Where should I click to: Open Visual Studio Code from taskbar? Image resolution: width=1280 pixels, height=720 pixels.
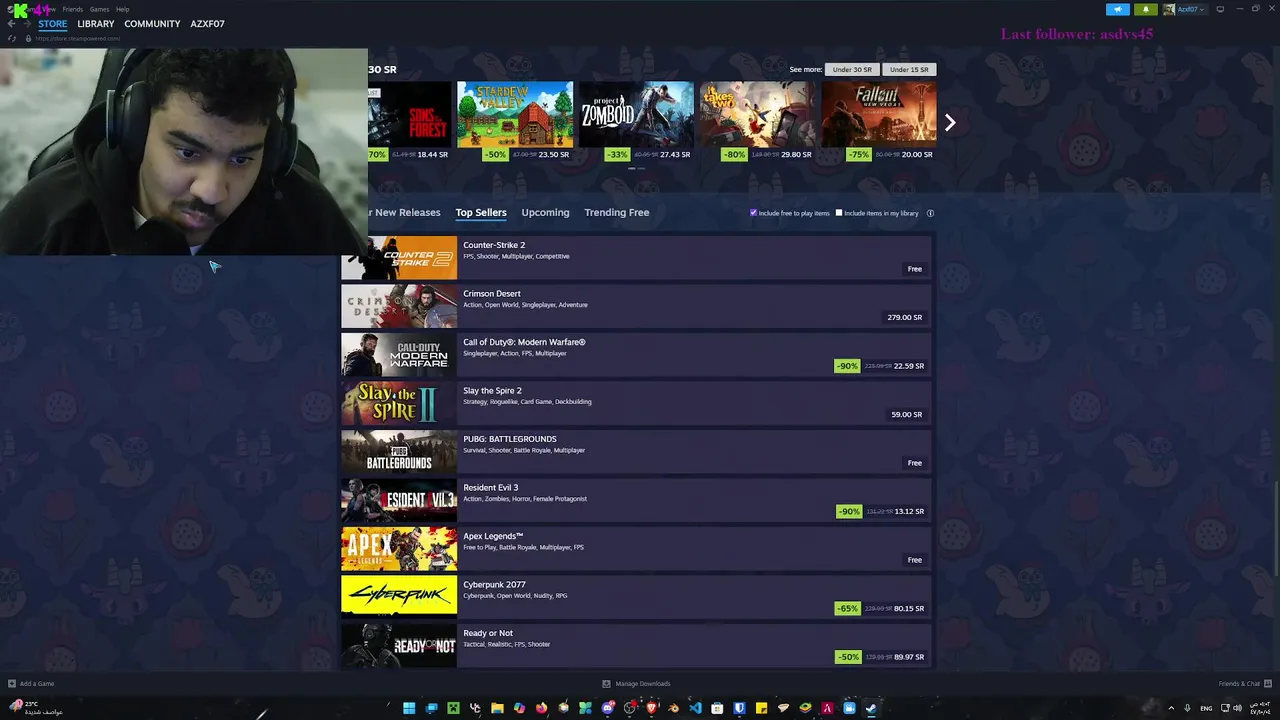point(695,708)
